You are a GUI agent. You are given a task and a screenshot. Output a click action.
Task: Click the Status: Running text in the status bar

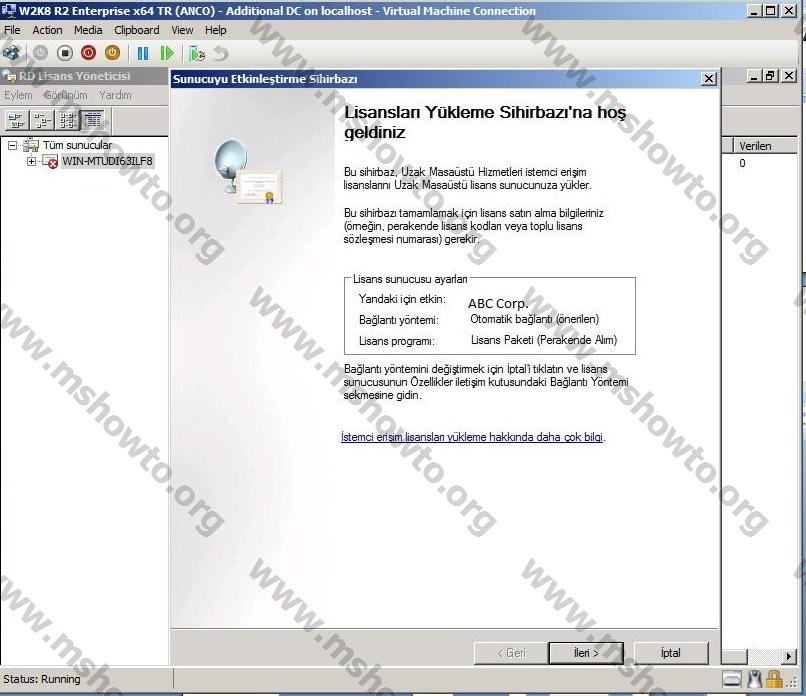tap(42, 679)
